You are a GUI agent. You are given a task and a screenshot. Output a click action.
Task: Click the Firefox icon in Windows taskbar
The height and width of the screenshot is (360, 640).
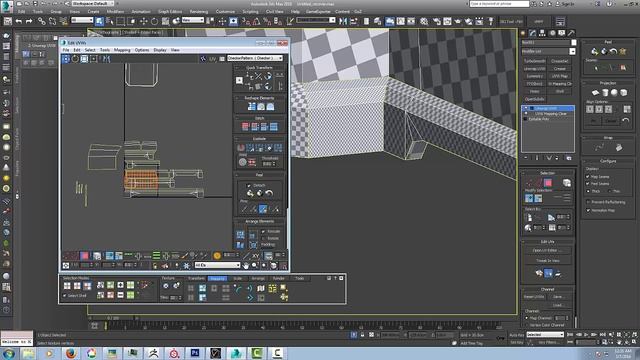(71, 353)
